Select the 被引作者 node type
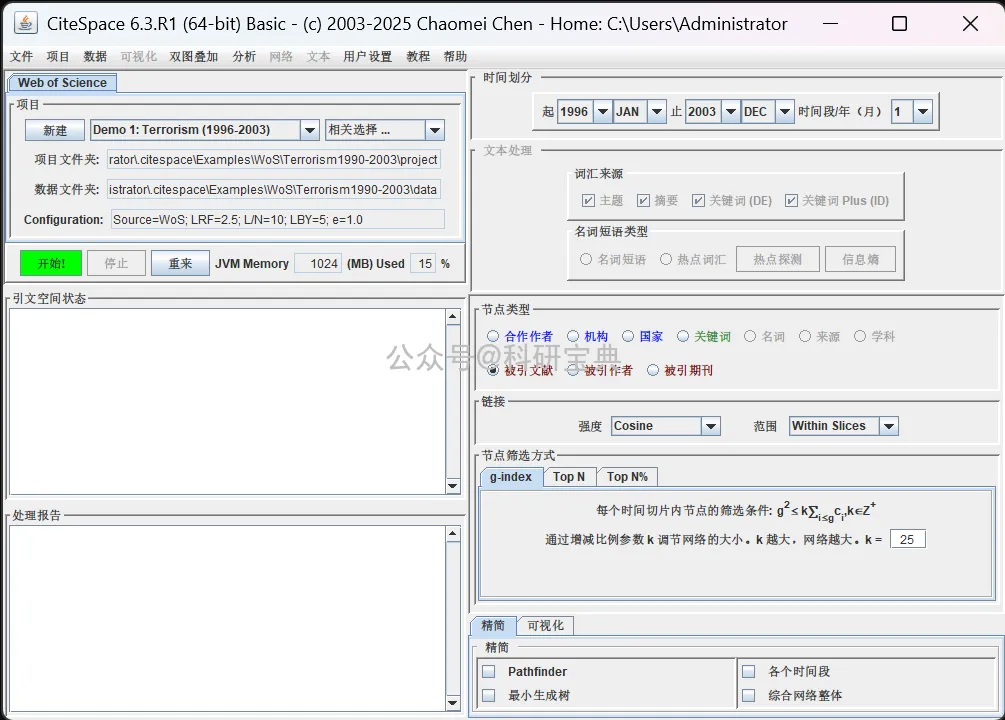The height and width of the screenshot is (720, 1005). coord(573,370)
